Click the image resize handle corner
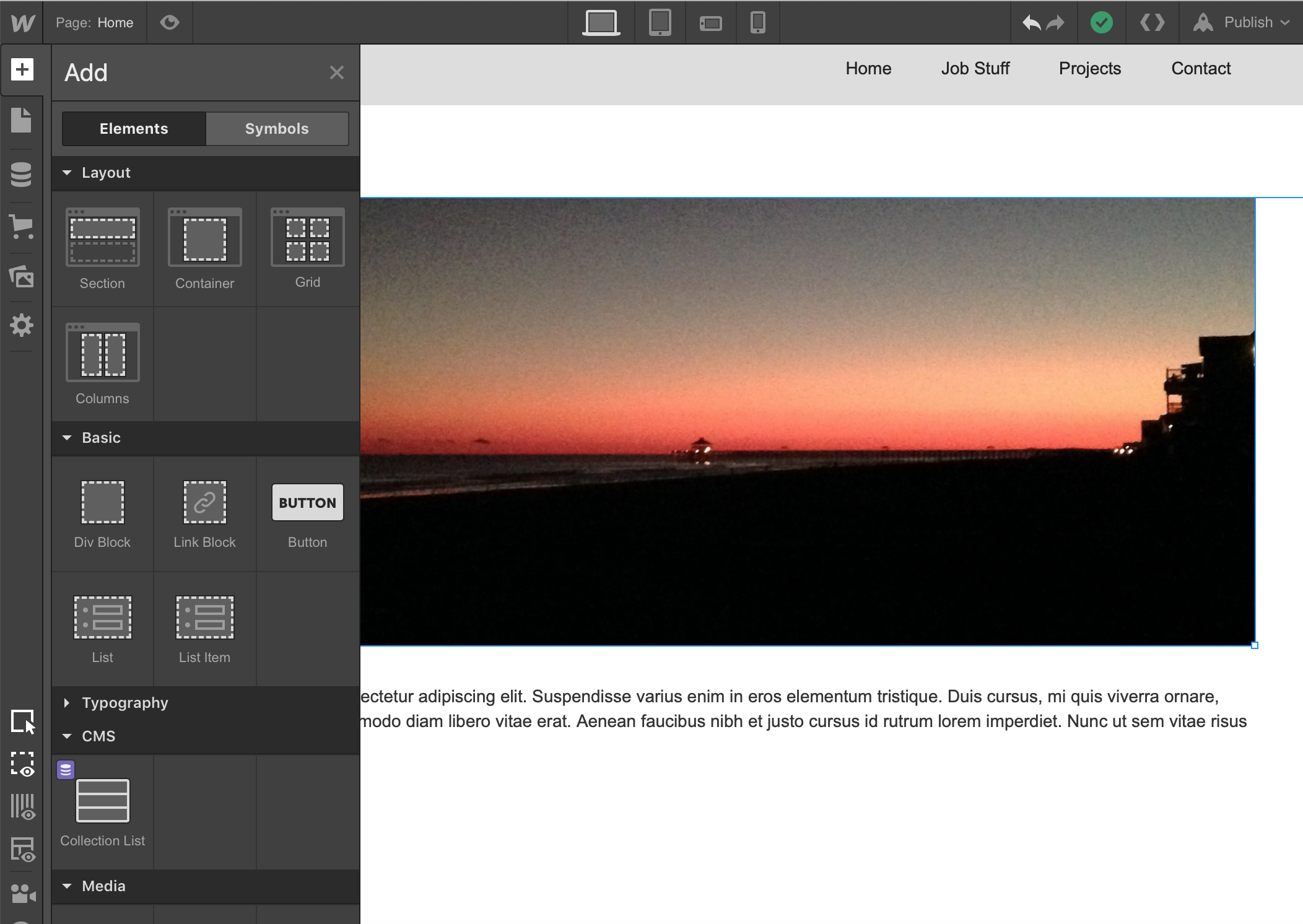This screenshot has height=924, width=1303. [x=1255, y=645]
